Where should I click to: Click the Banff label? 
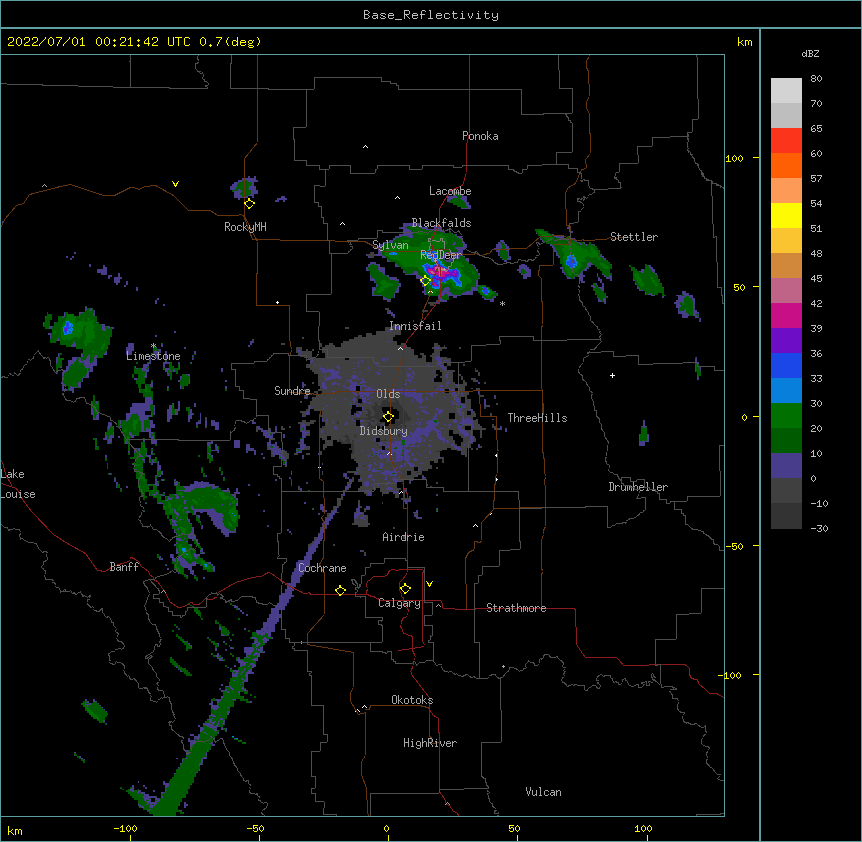(124, 567)
